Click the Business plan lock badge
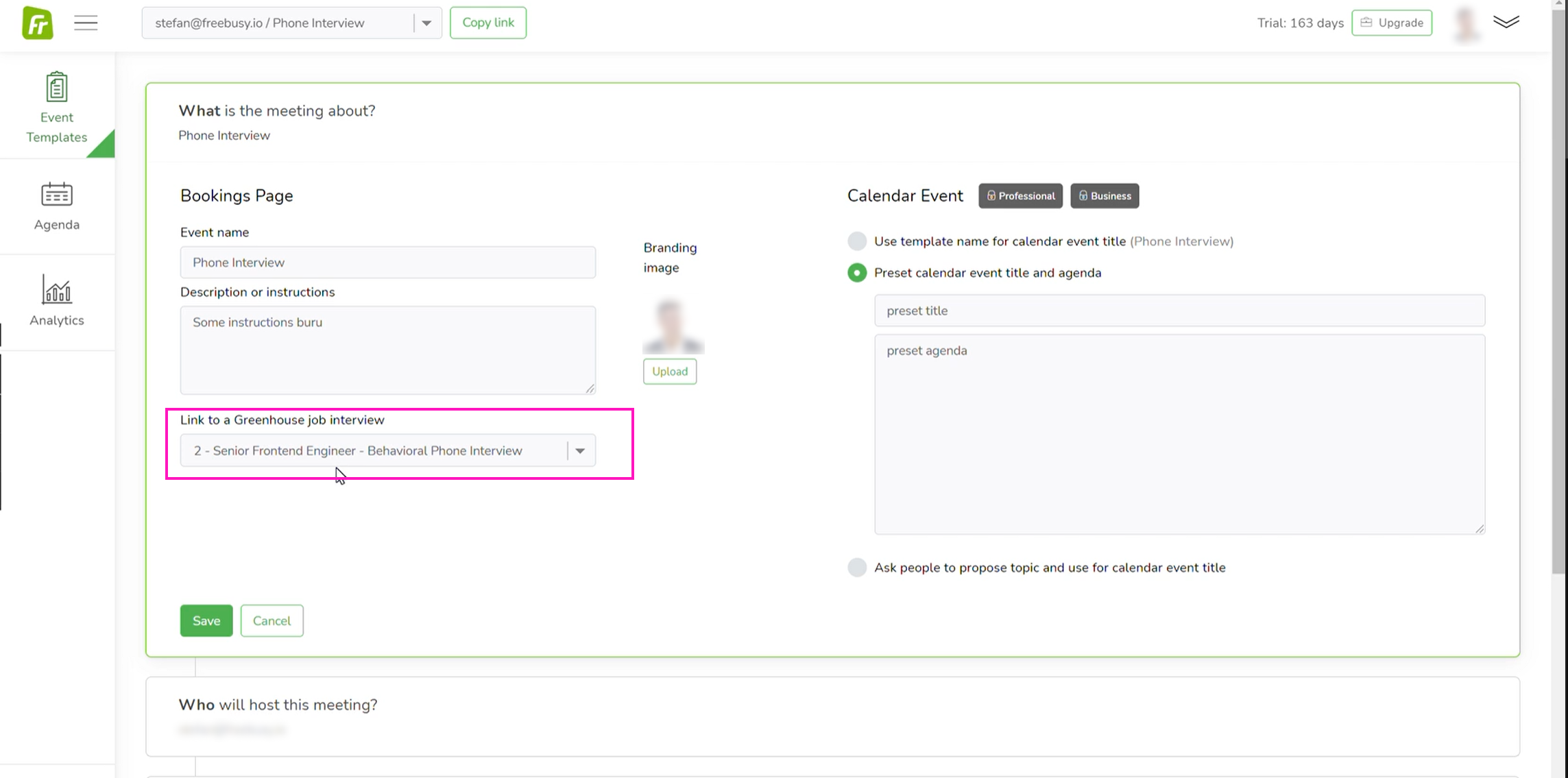Screen dimensions: 1568x778 click(x=1105, y=196)
